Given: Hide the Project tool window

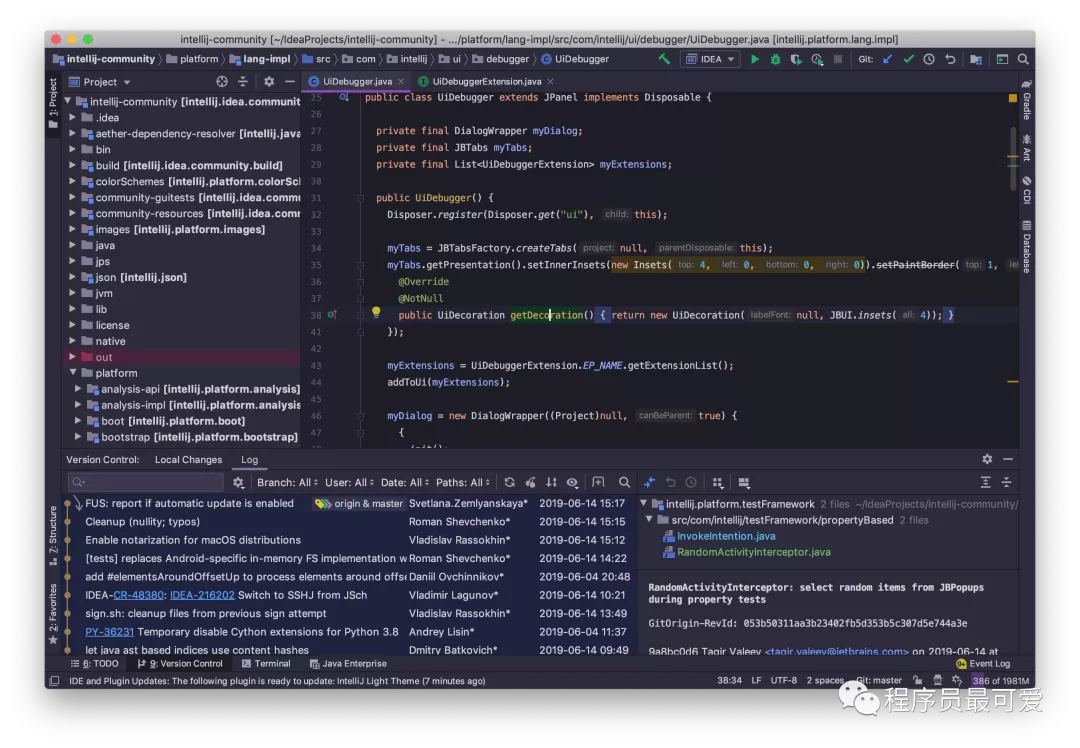Looking at the screenshot, I should (x=290, y=82).
